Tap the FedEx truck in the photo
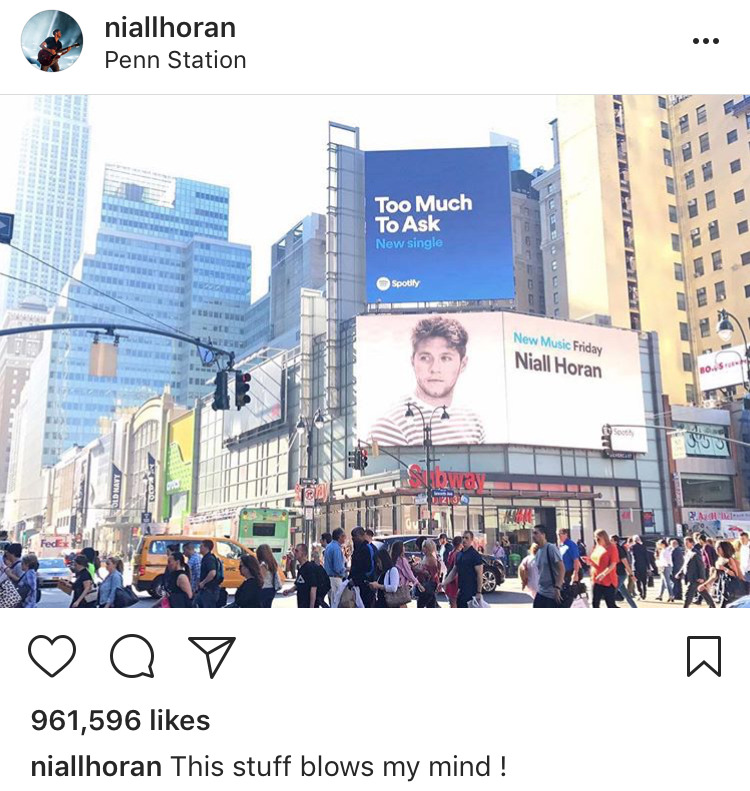The height and width of the screenshot is (791, 750). (x=54, y=545)
